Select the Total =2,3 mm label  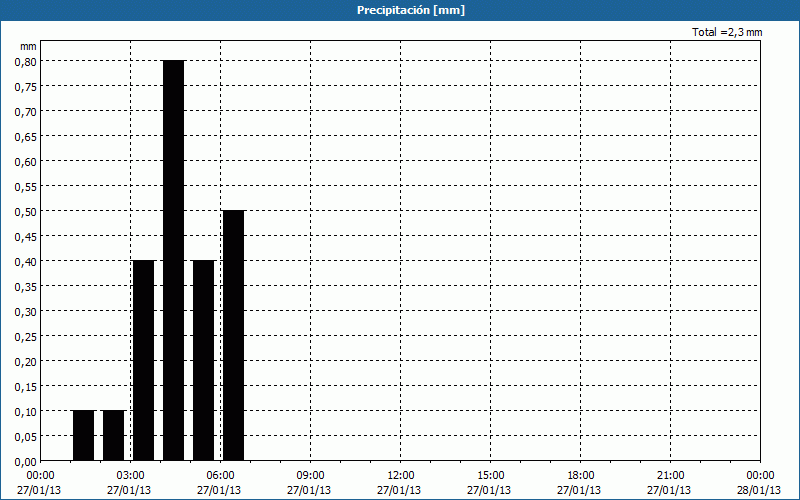[727, 32]
